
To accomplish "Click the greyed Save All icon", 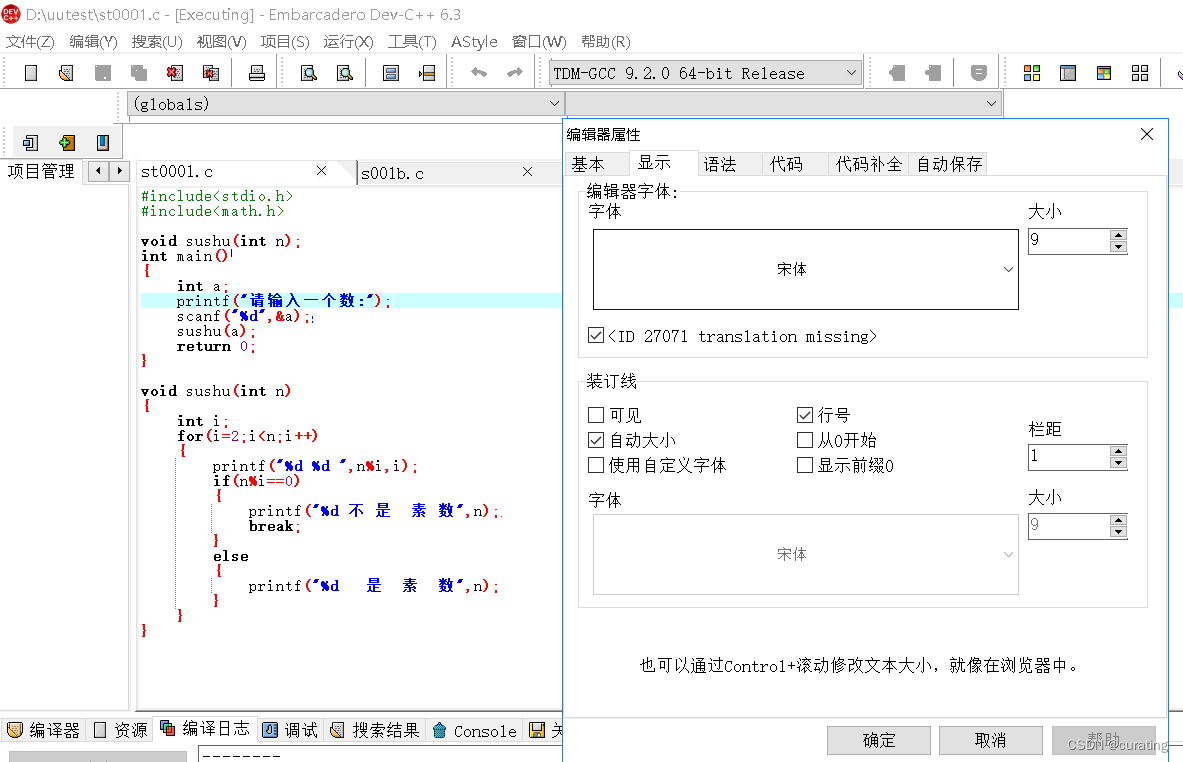I will 139,73.
